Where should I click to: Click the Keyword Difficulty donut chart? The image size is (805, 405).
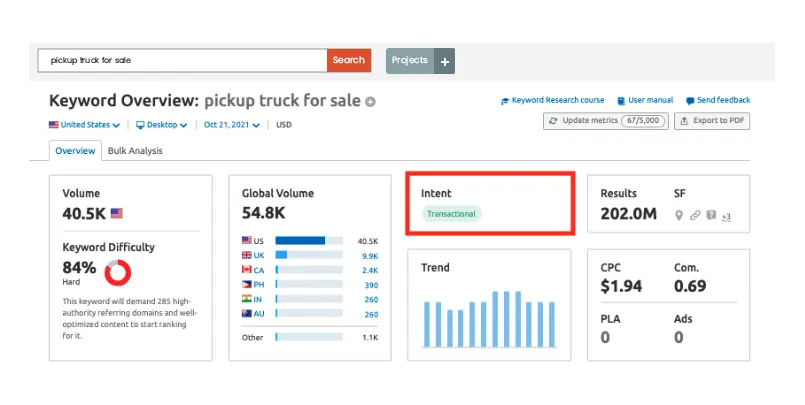coord(118,273)
